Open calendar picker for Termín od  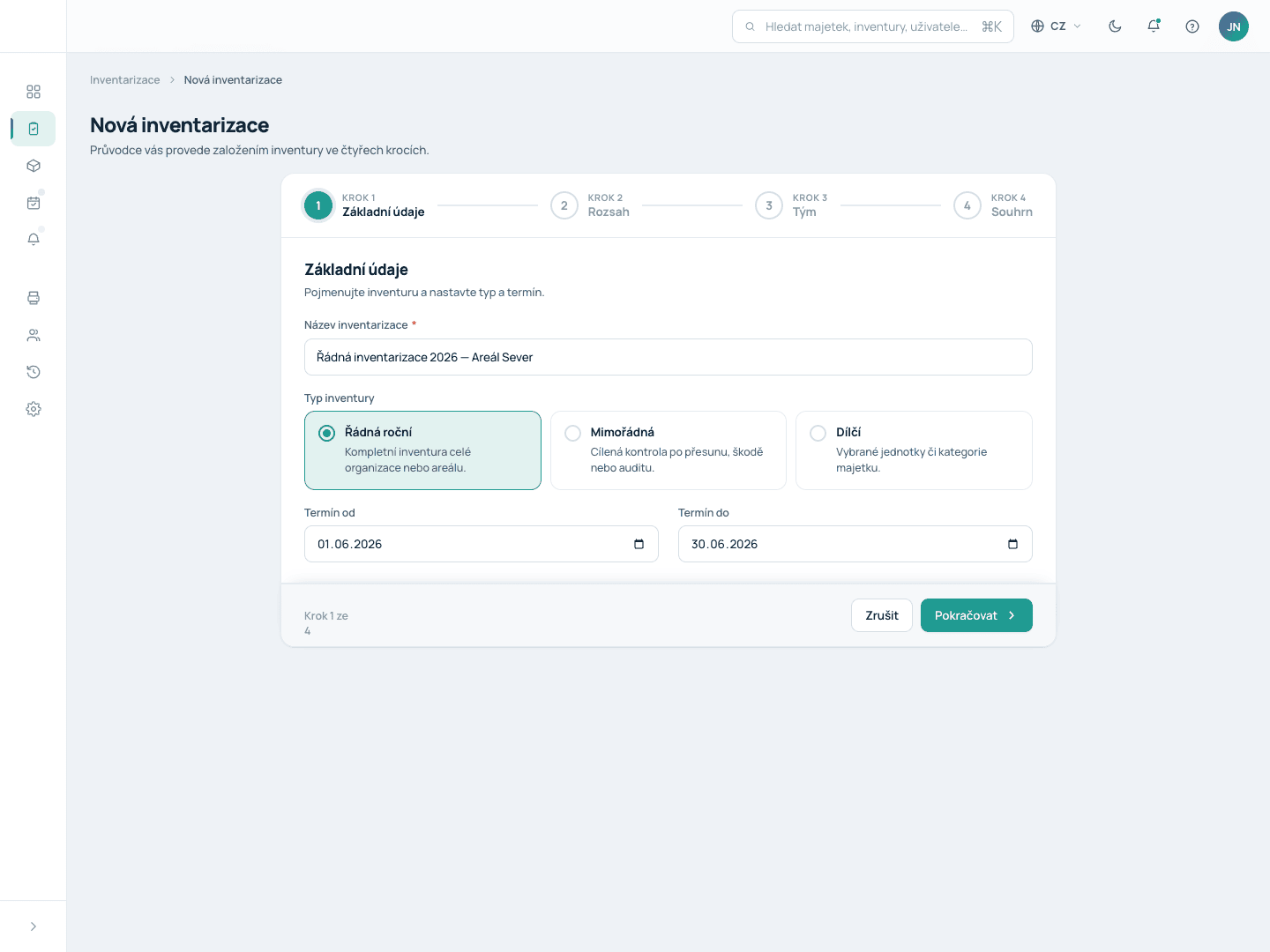(x=639, y=544)
